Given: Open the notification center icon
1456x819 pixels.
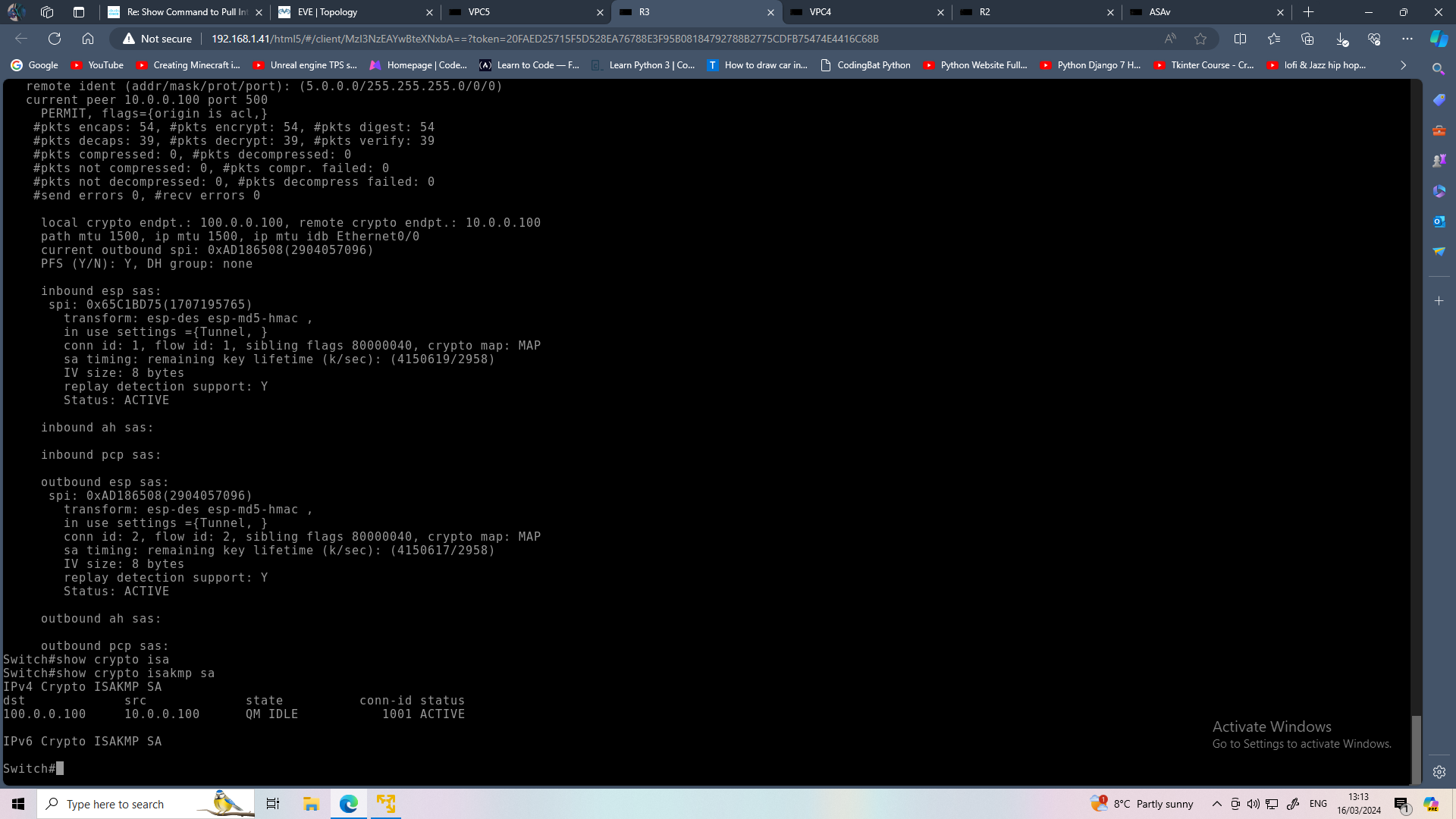Looking at the screenshot, I should 1401,804.
